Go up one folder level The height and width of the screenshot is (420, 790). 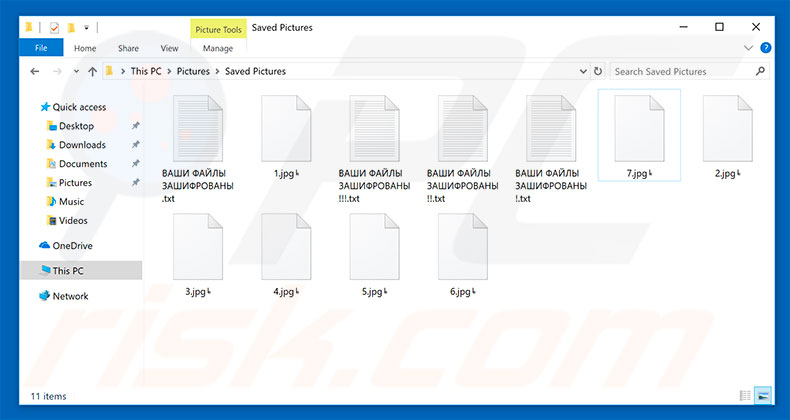click(x=92, y=72)
